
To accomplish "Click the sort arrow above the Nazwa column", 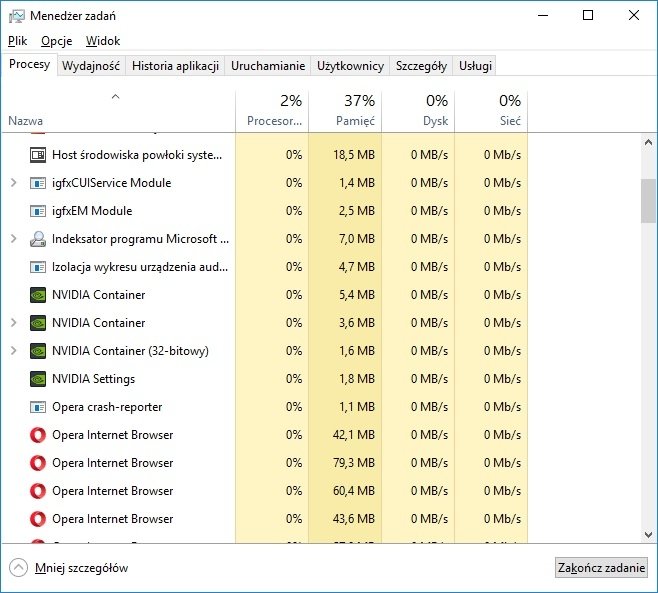I will (x=115, y=97).
